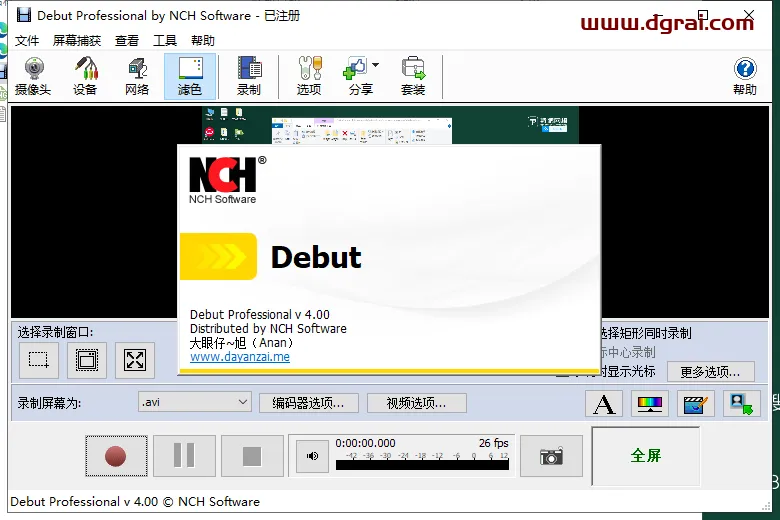Click the 选择录制窗口: label
780x520 pixels.
(x=55, y=332)
